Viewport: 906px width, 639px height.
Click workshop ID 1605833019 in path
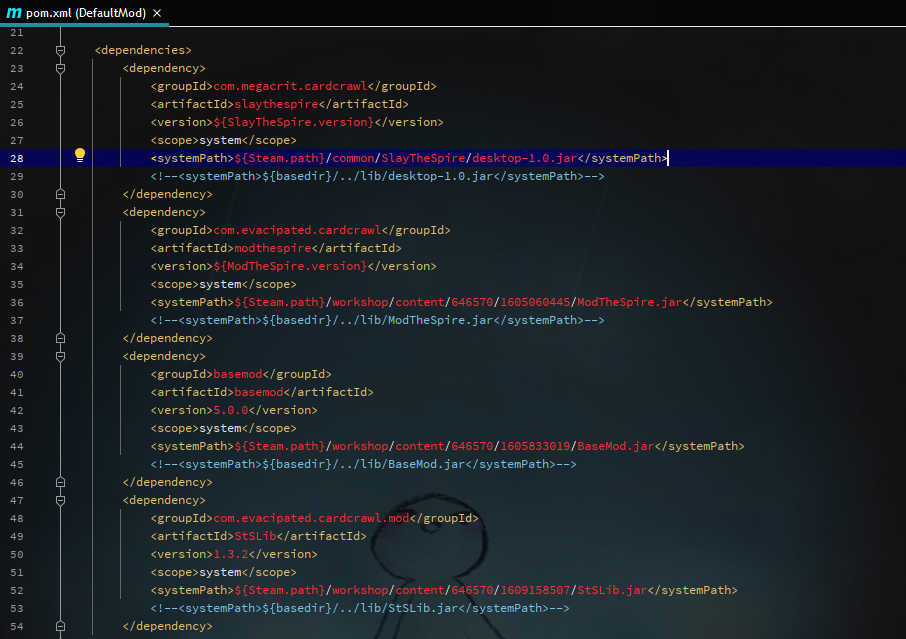point(535,445)
